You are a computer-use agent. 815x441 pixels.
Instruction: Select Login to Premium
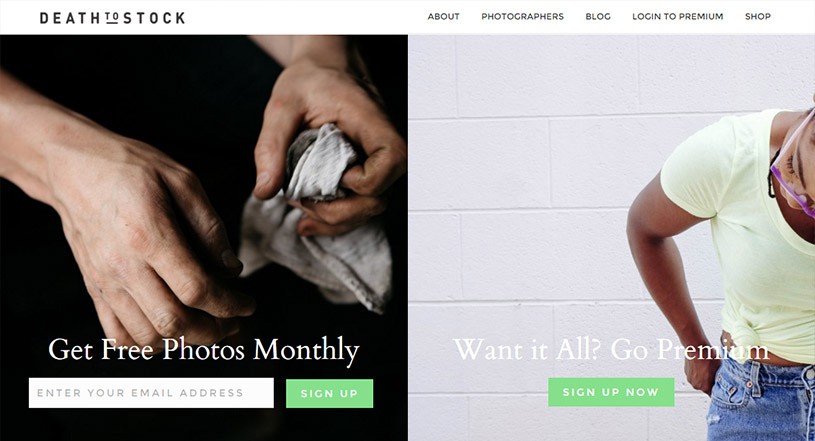677,17
